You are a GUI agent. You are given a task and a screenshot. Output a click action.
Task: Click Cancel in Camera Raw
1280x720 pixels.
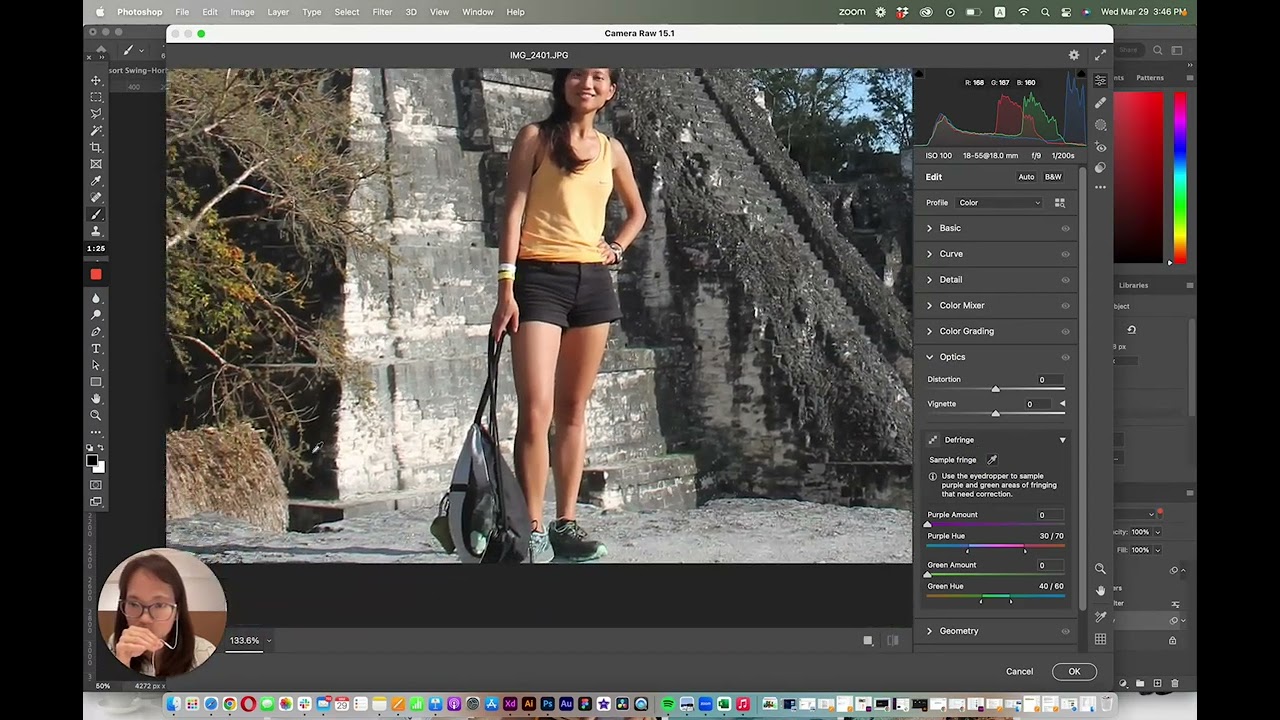click(1019, 672)
